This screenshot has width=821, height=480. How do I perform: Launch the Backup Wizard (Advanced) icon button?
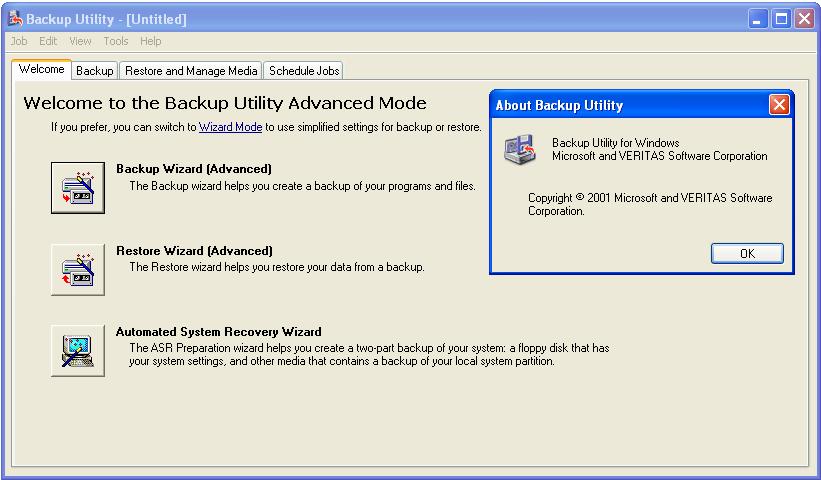pos(78,188)
